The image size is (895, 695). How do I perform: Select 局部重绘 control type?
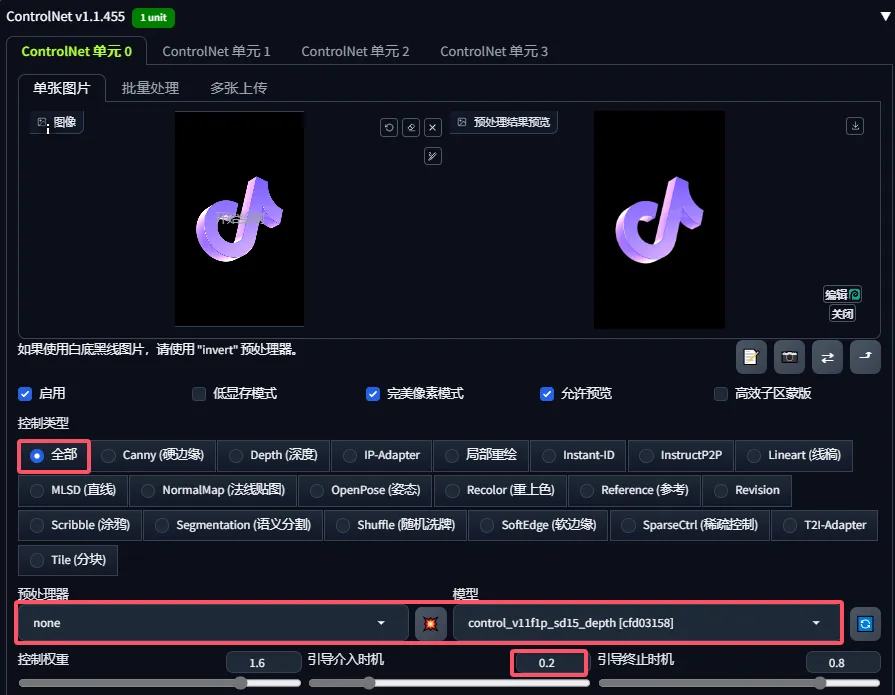481,455
